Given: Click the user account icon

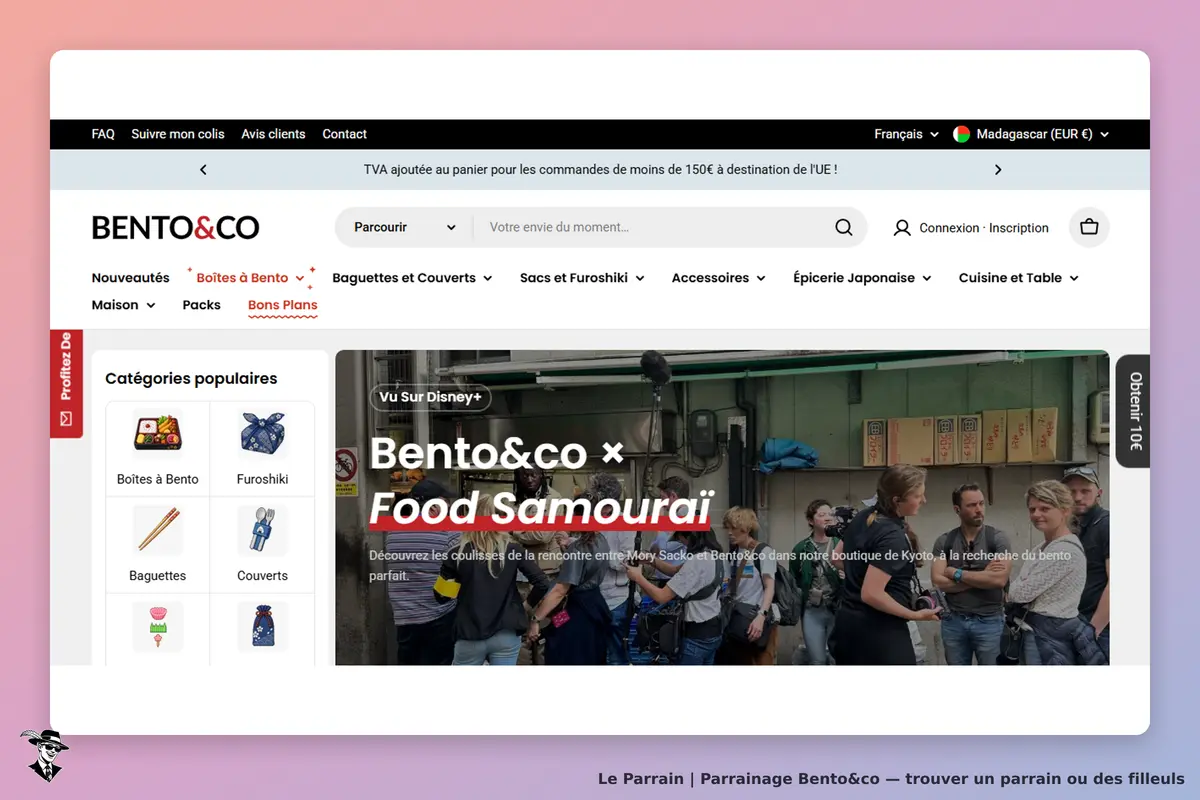Looking at the screenshot, I should 902,228.
